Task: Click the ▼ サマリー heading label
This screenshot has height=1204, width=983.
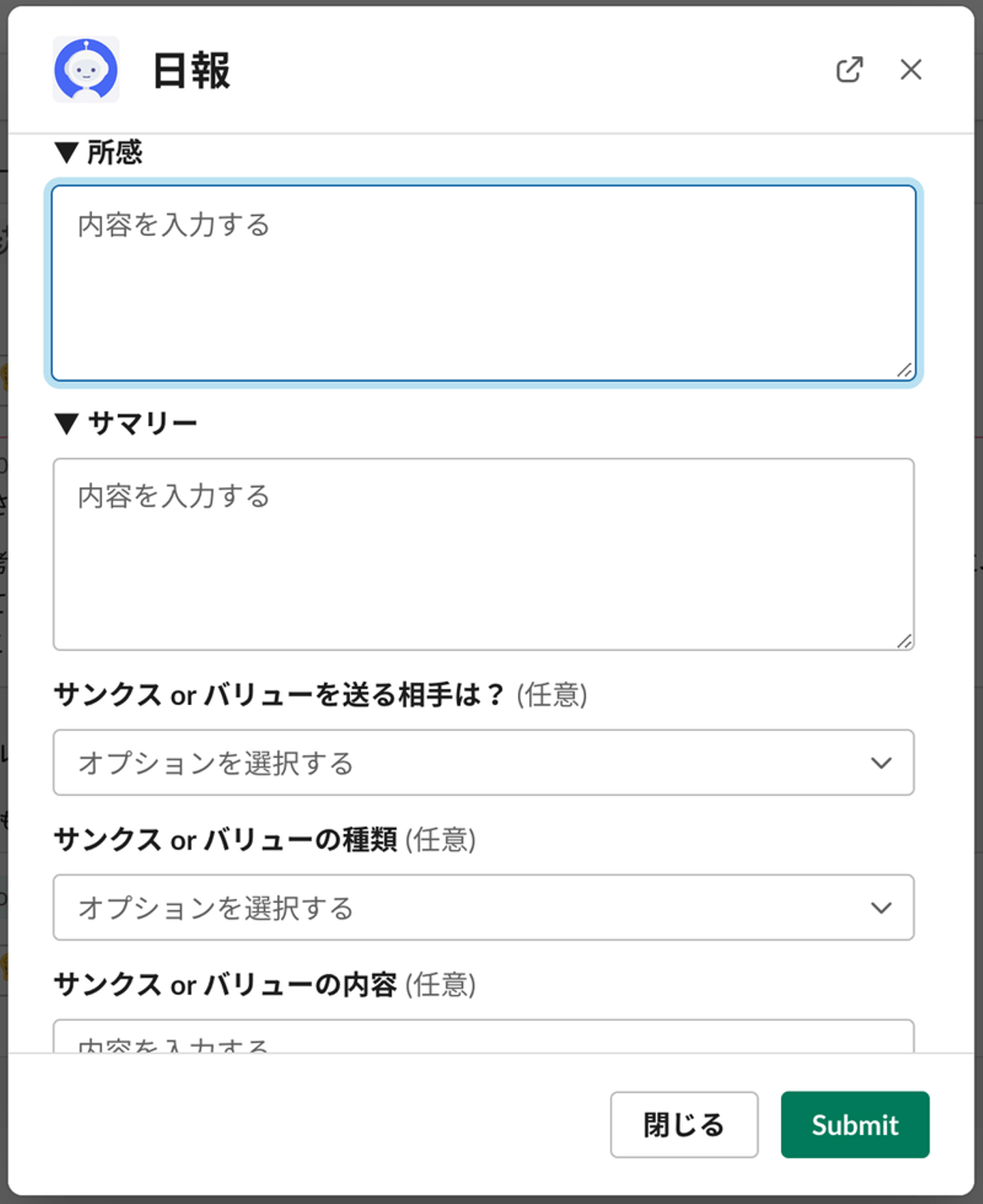Action: 126,424
